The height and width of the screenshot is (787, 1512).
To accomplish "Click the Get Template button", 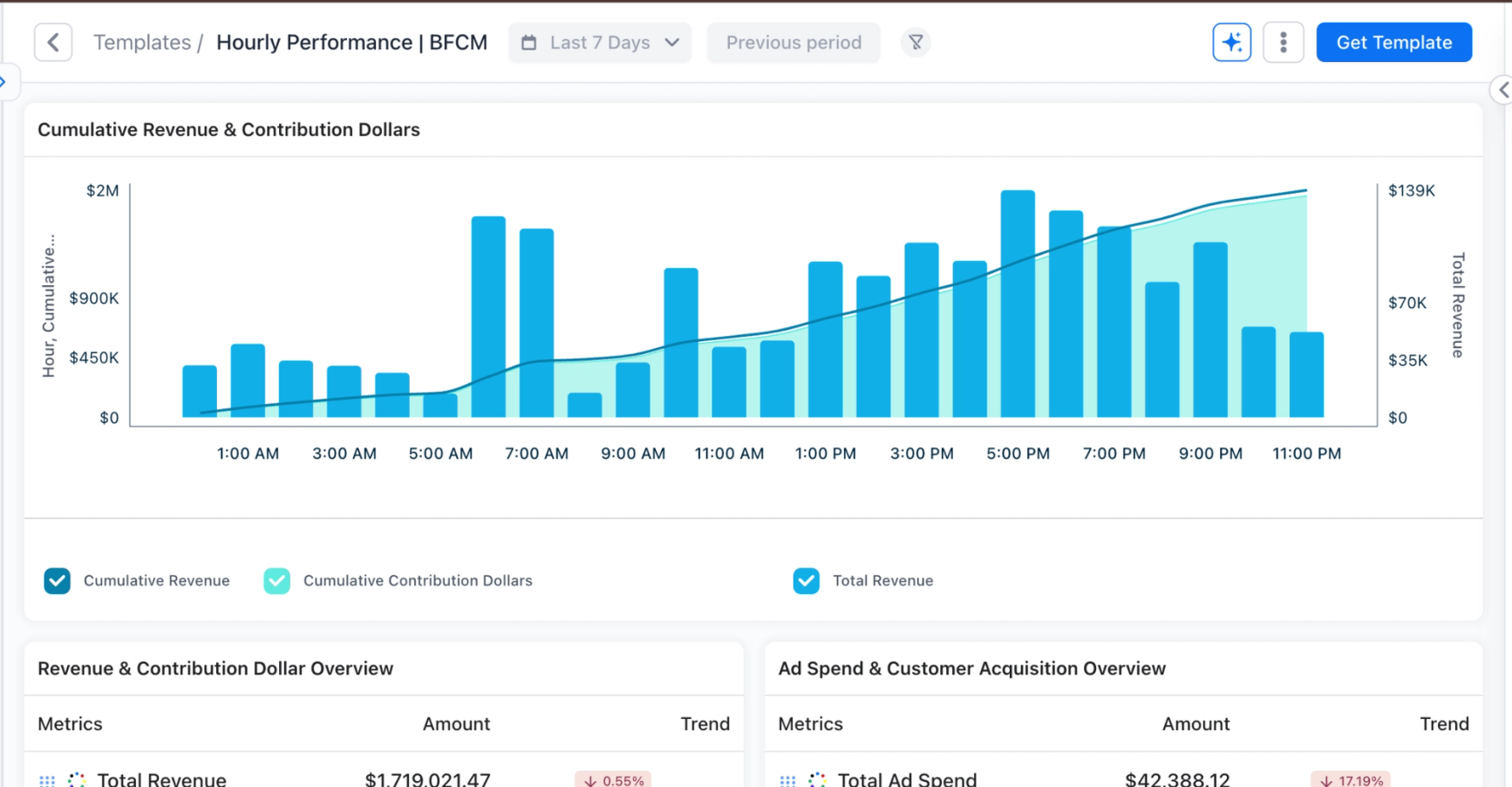I will click(1393, 42).
